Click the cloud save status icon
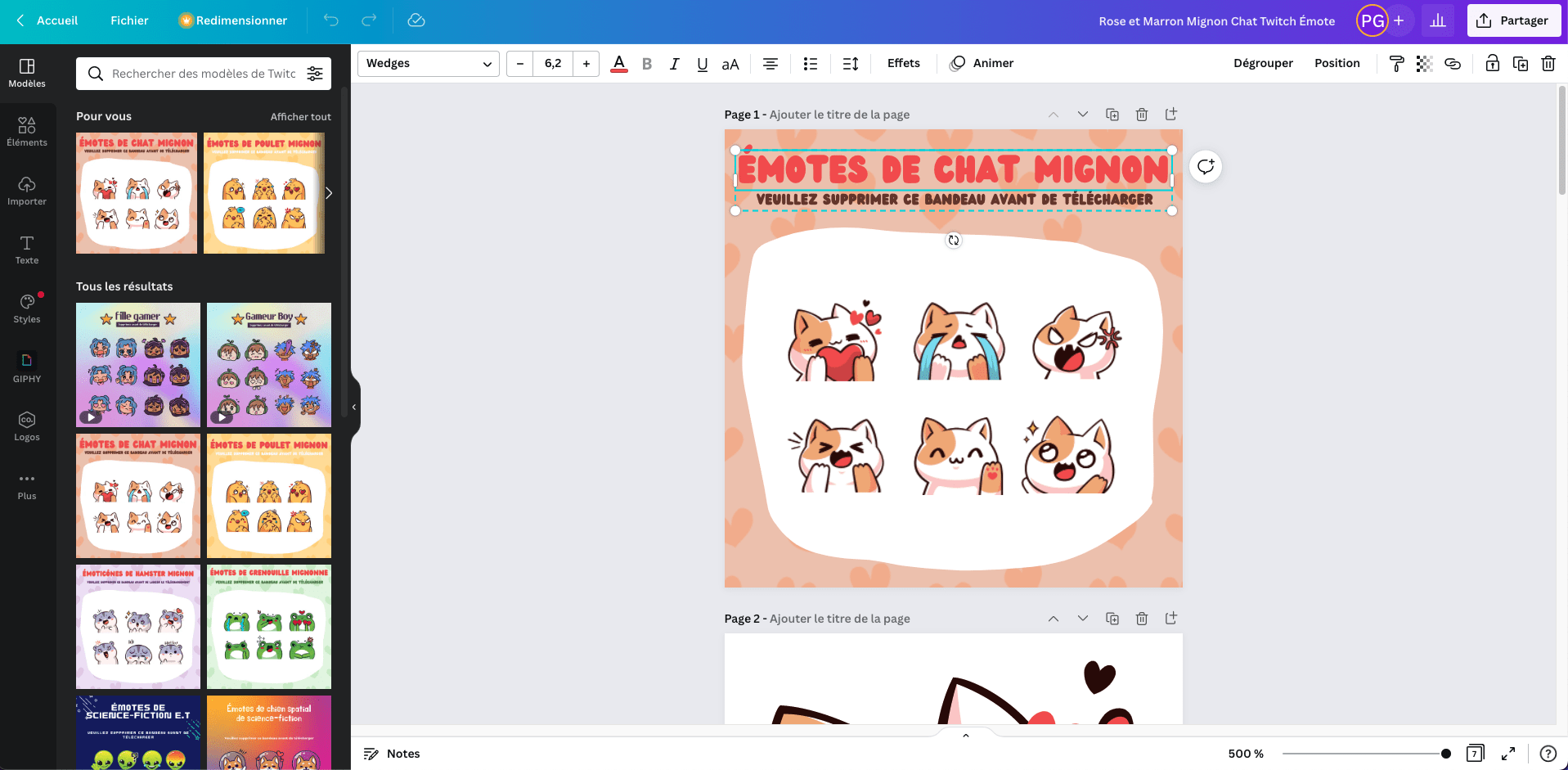Image resolution: width=1568 pixels, height=770 pixels. 416,20
